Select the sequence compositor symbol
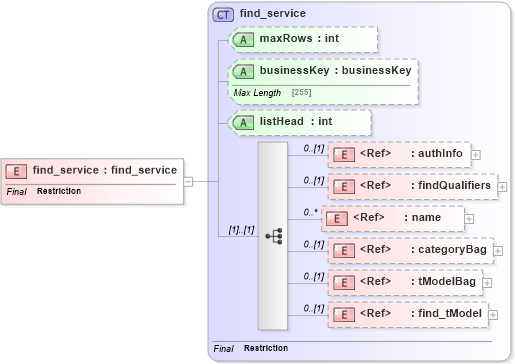 coord(273,236)
